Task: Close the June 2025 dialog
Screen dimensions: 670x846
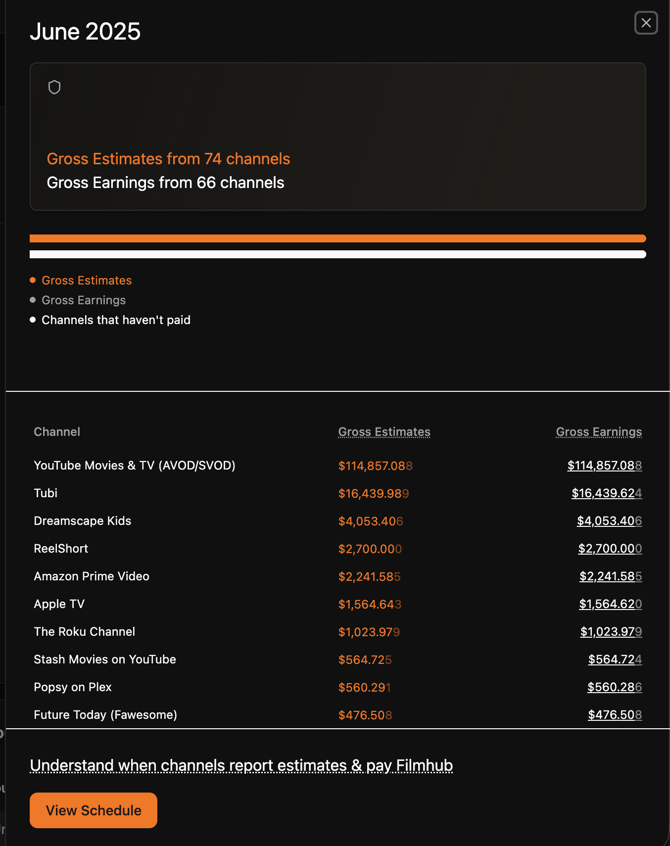Action: tap(646, 23)
